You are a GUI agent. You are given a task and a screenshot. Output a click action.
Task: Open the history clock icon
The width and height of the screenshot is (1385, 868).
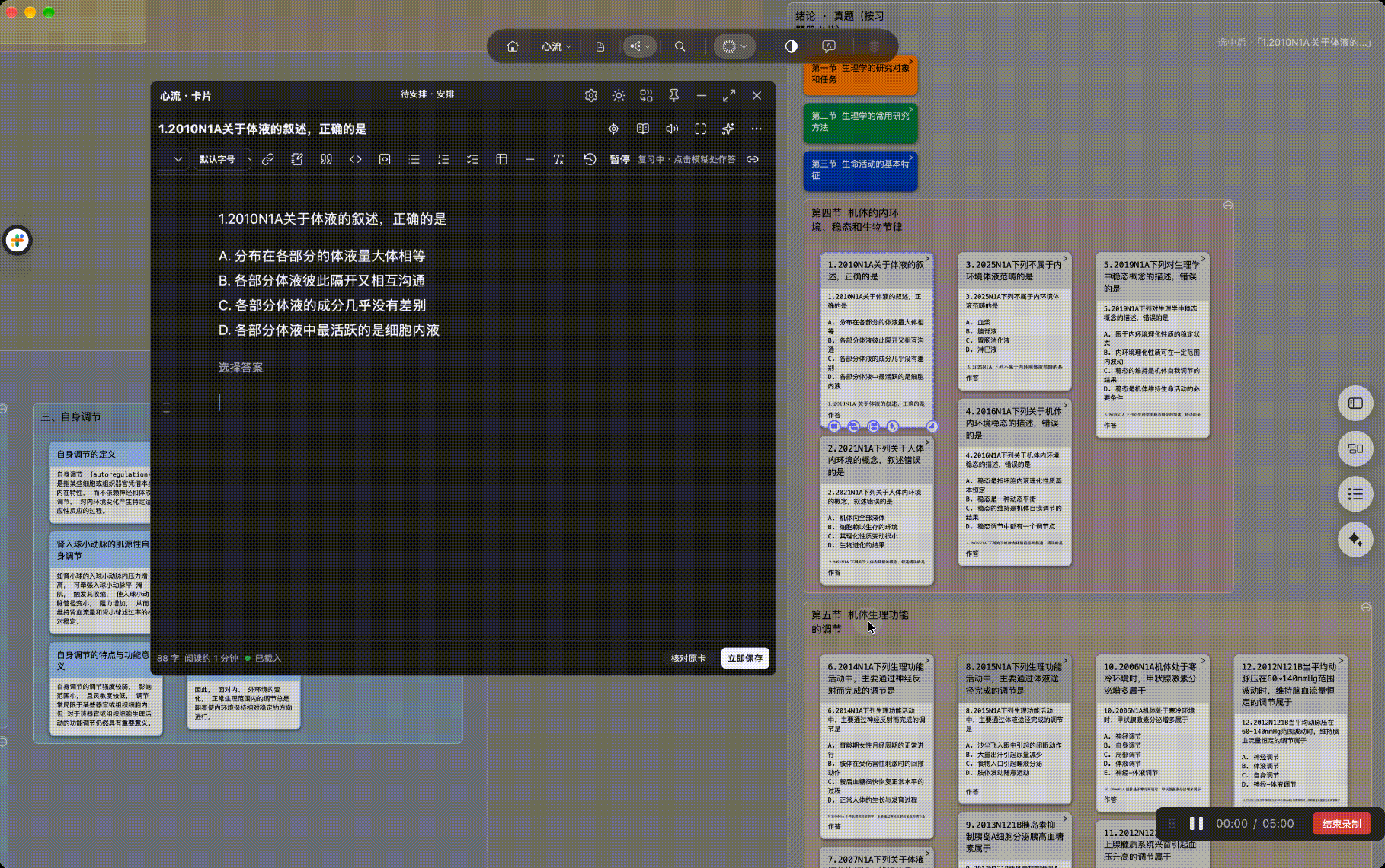[x=590, y=159]
